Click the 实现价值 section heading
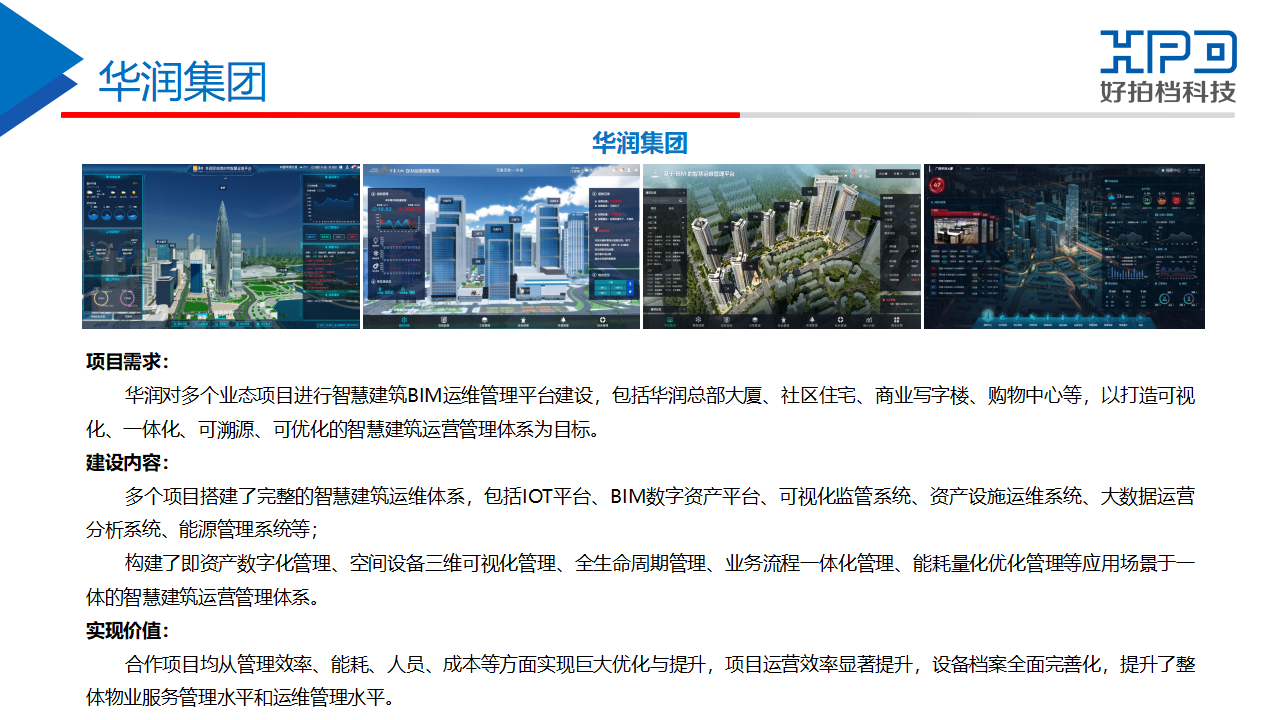 127,631
